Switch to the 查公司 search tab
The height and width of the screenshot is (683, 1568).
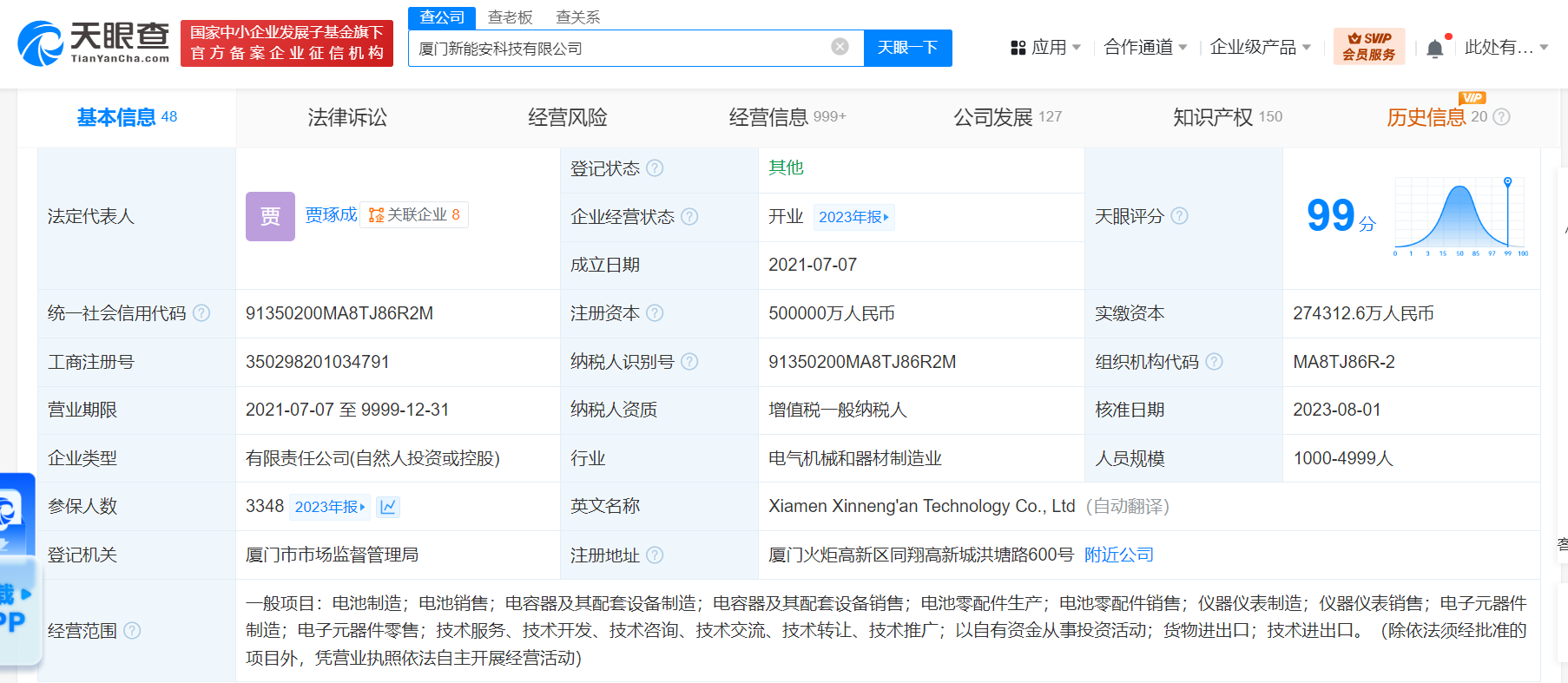(x=442, y=17)
